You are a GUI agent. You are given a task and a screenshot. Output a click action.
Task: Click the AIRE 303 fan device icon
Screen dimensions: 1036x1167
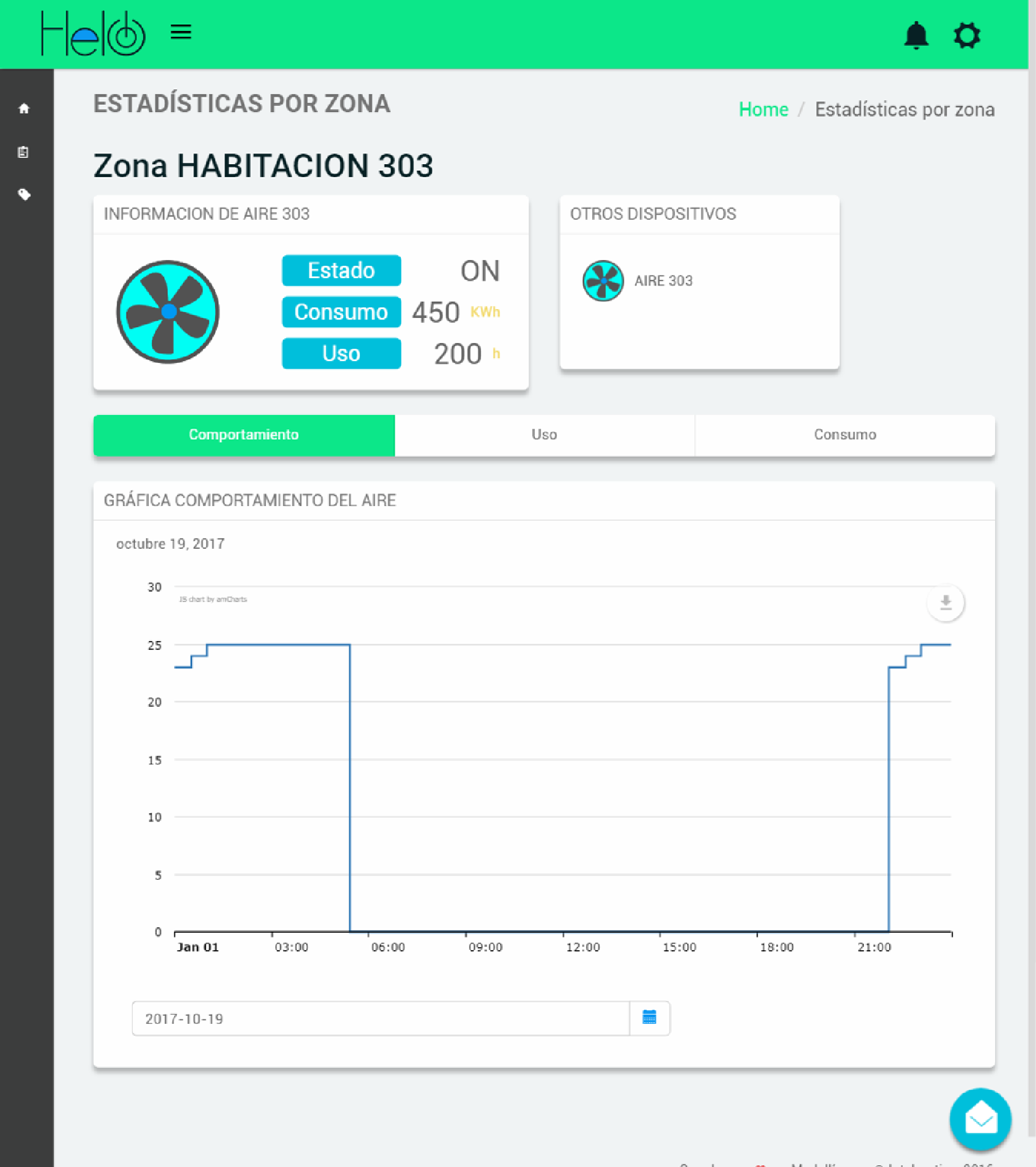tap(602, 281)
